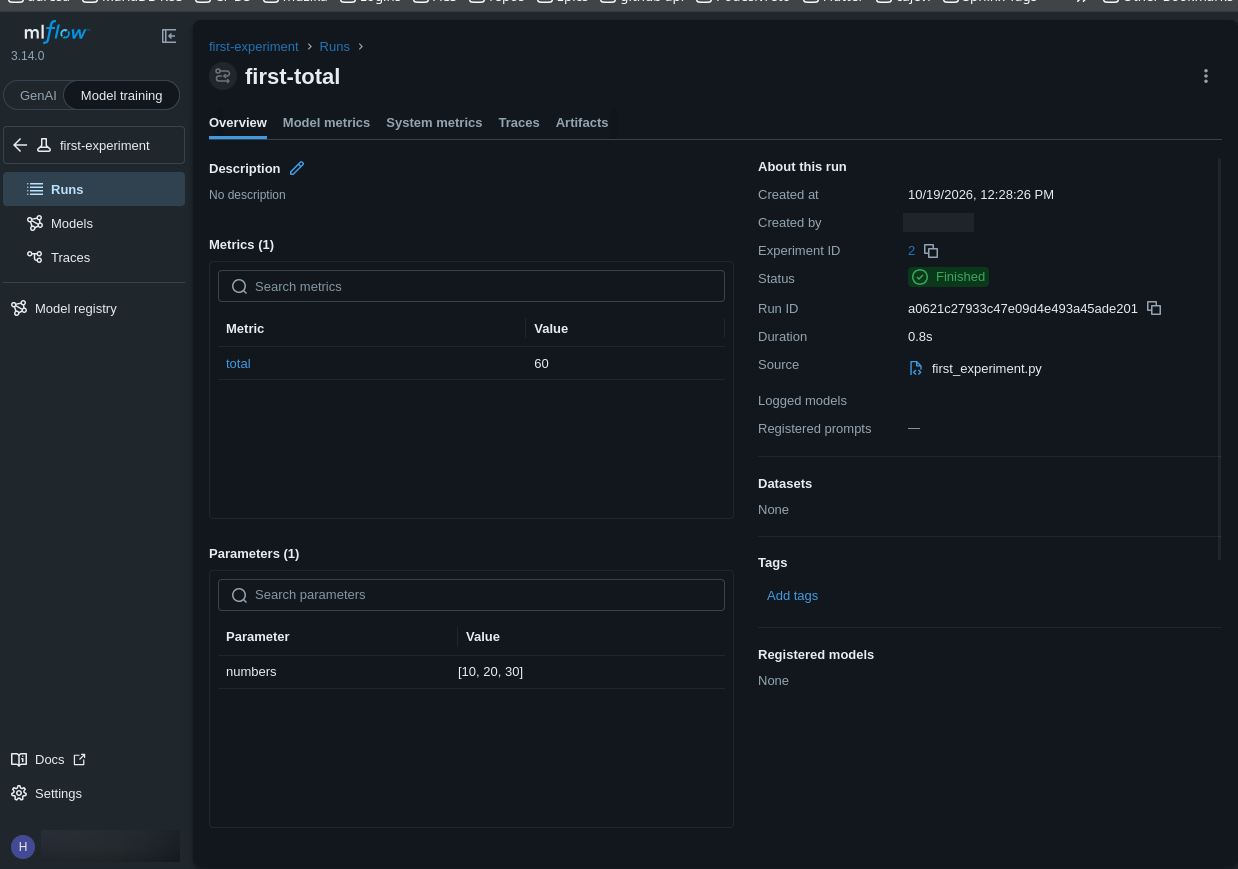1238x869 pixels.
Task: Edit the description with the pencil icon
Action: (297, 168)
